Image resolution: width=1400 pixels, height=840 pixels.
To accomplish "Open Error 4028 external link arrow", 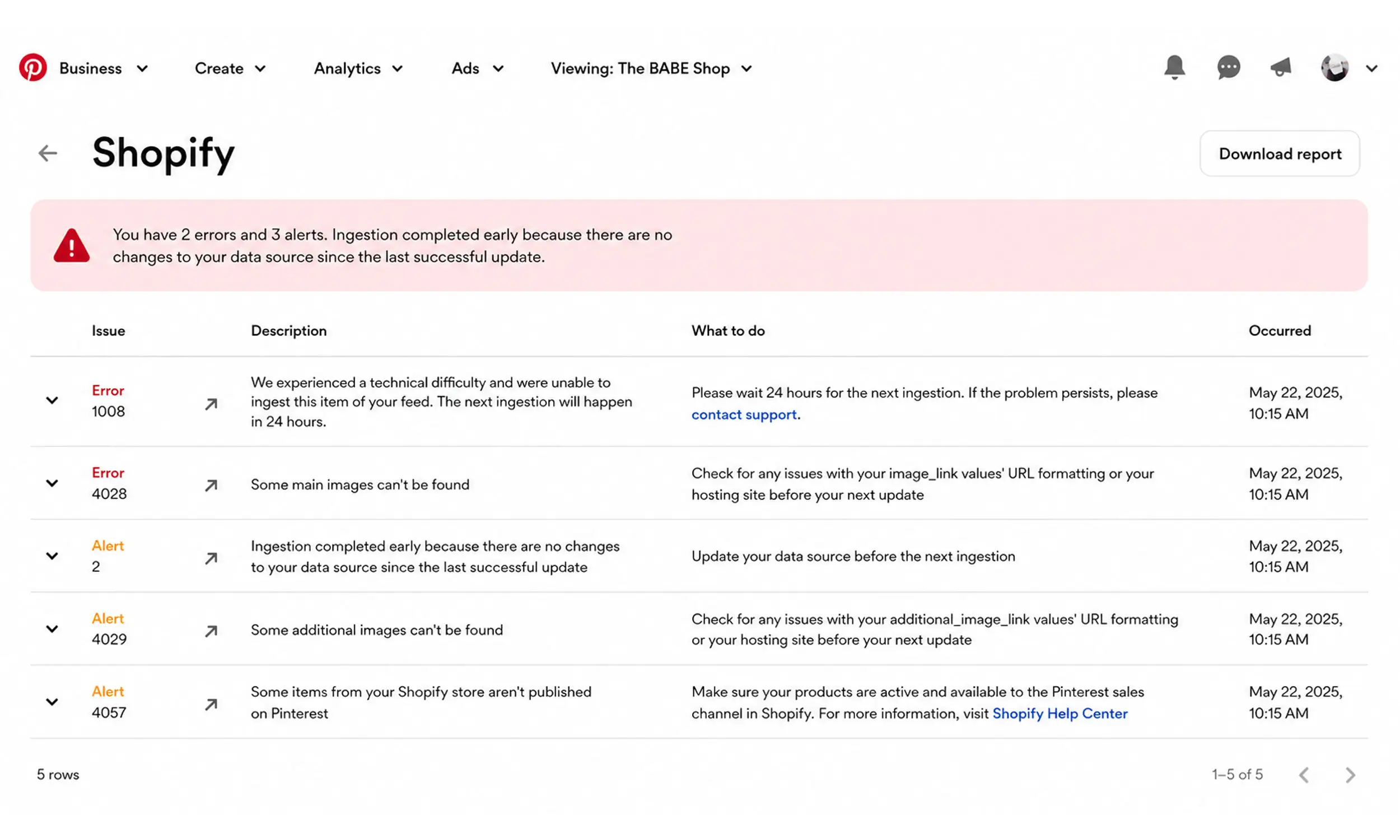I will click(211, 486).
